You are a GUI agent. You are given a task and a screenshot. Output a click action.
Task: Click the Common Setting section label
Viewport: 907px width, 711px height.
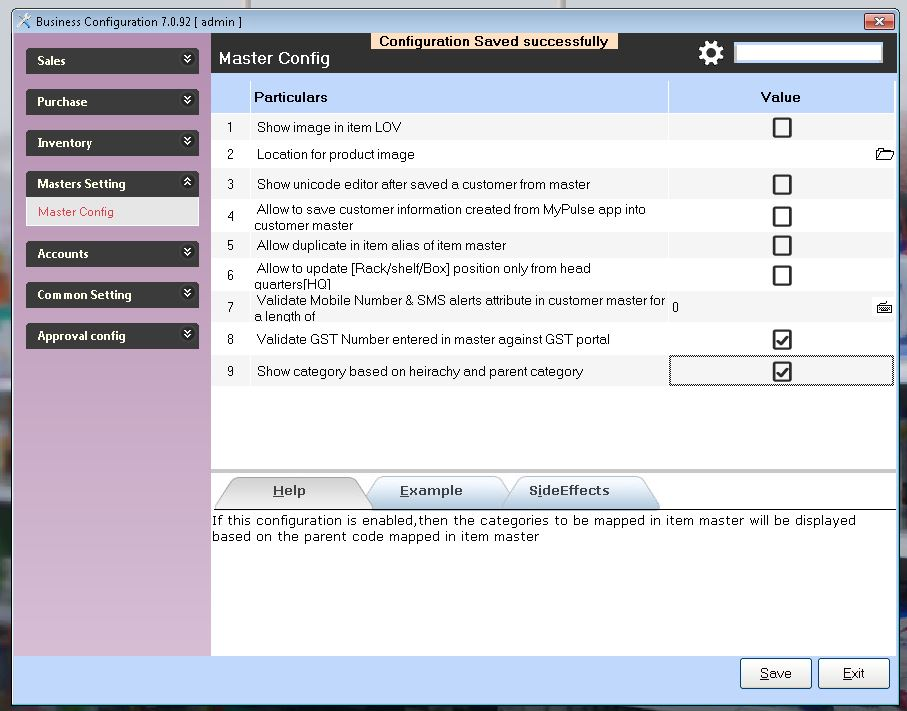[x=84, y=294]
